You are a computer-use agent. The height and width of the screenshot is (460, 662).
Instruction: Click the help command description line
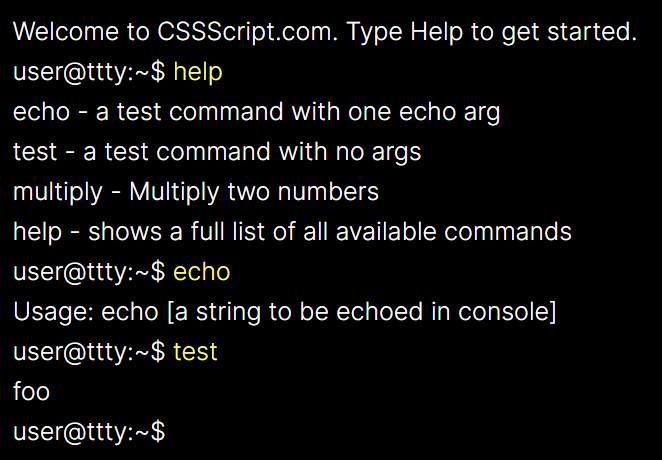coord(292,232)
